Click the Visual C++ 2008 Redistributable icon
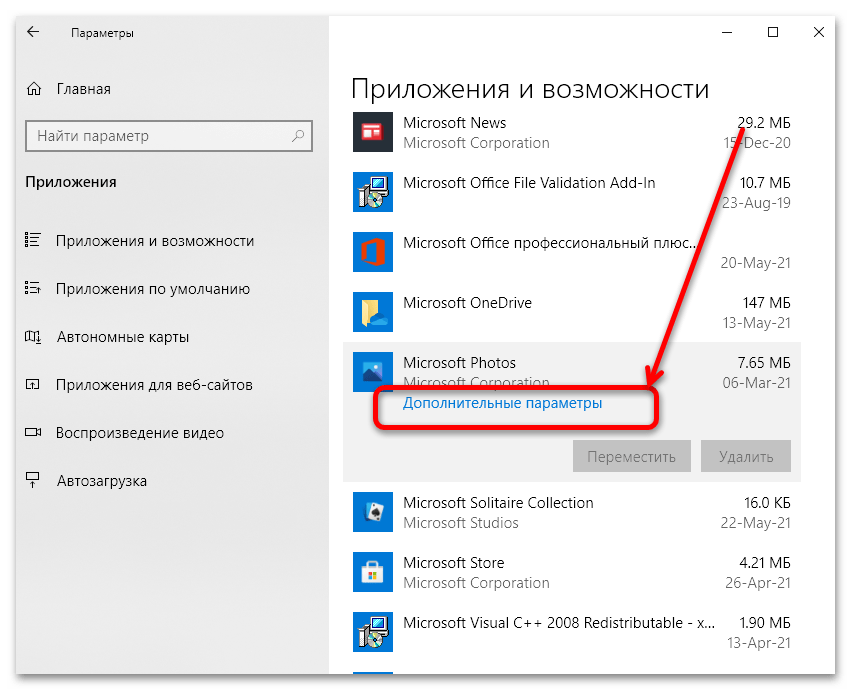 tap(373, 632)
